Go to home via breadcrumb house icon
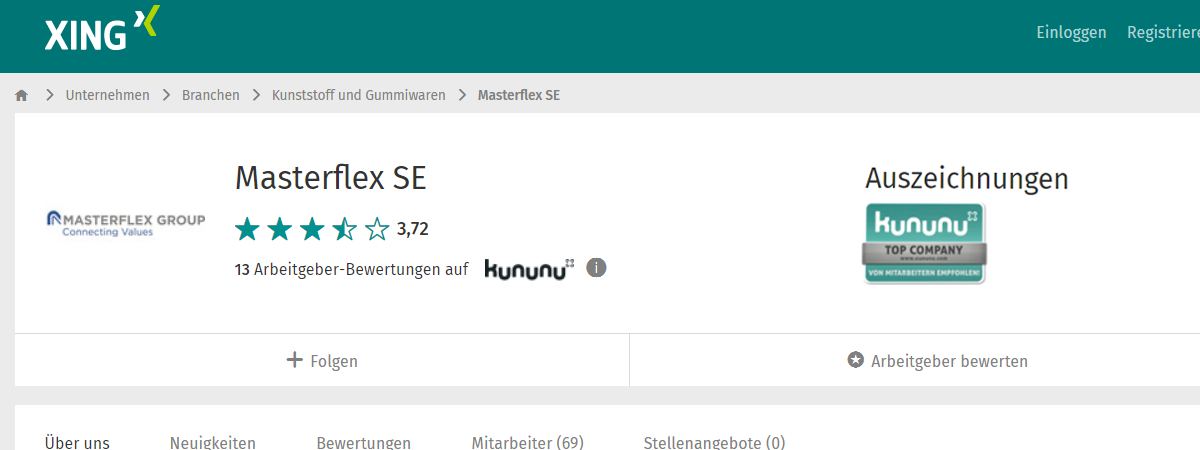This screenshot has width=1200, height=450. [x=22, y=96]
